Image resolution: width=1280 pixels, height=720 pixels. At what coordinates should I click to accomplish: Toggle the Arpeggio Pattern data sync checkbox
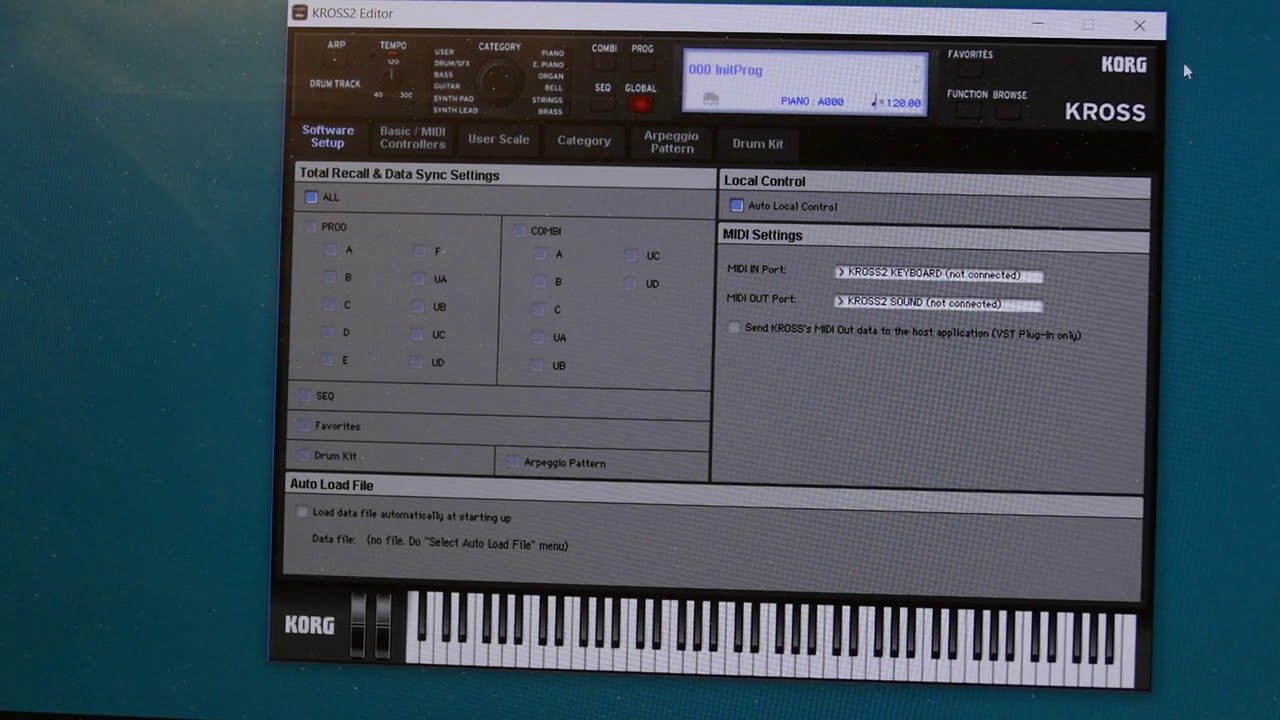tap(513, 462)
